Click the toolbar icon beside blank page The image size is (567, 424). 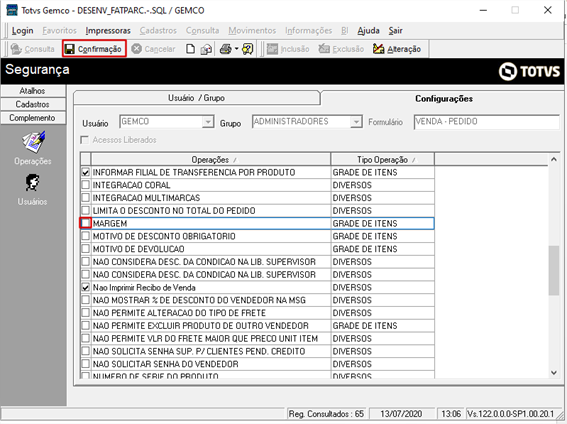pyautogui.click(x=206, y=49)
